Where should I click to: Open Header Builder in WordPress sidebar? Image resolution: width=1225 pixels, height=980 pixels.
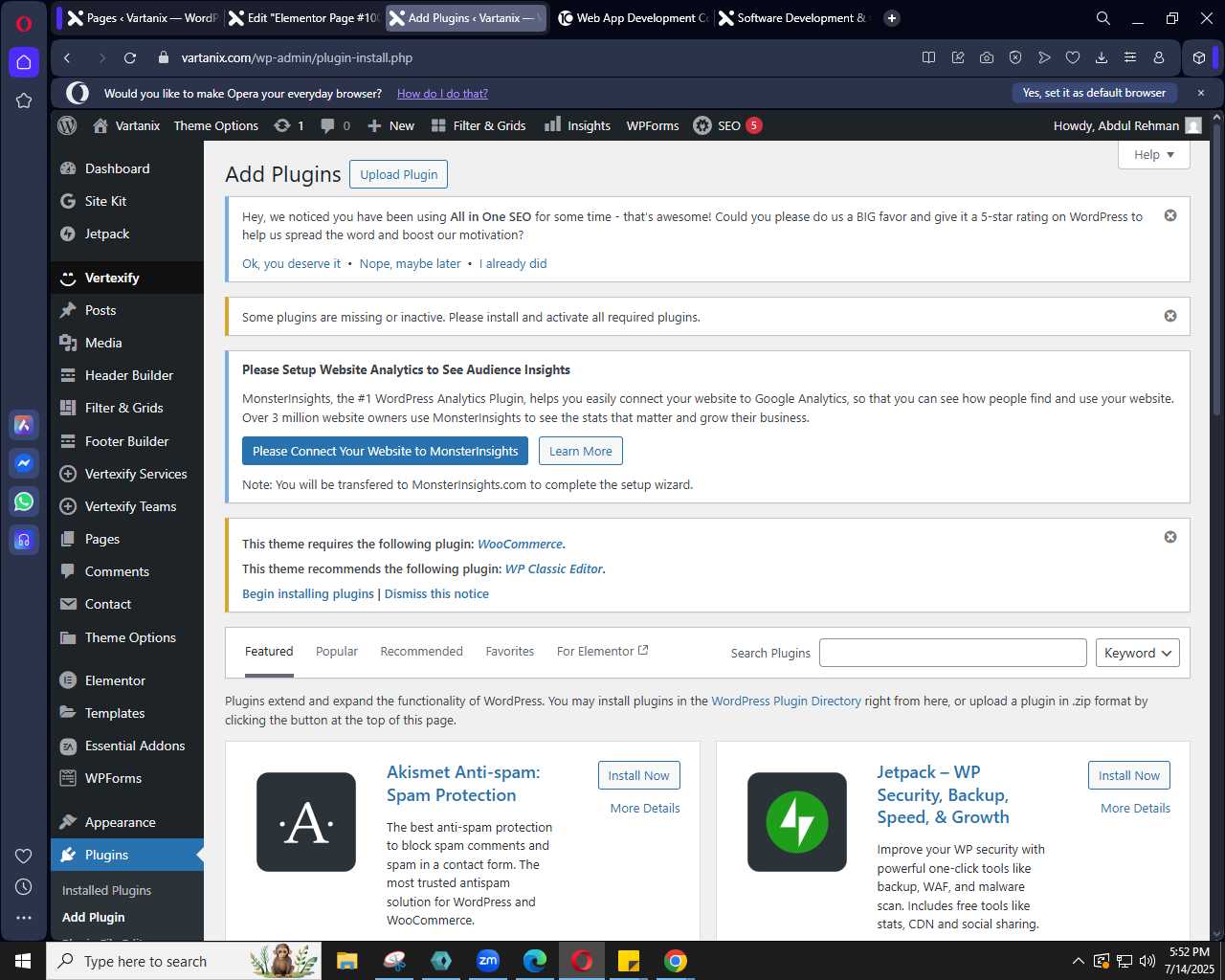[x=128, y=375]
